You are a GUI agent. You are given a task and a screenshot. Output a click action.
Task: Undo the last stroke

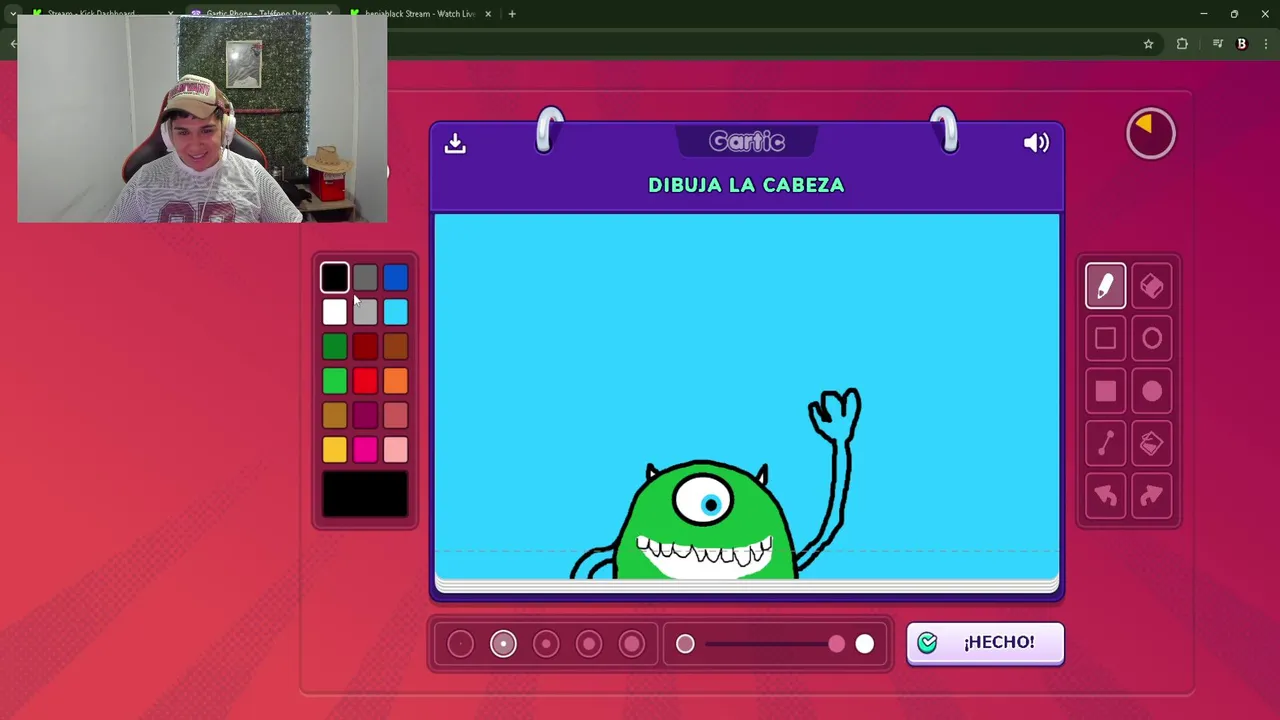(1105, 496)
